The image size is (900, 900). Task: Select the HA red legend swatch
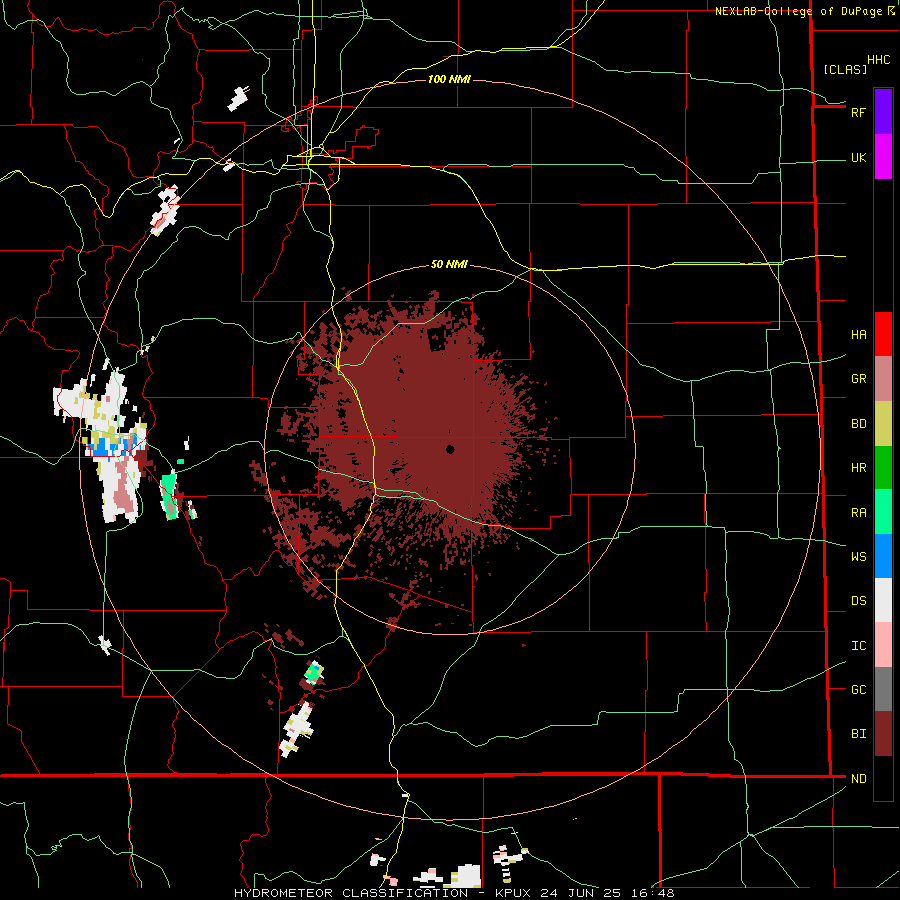pos(883,334)
